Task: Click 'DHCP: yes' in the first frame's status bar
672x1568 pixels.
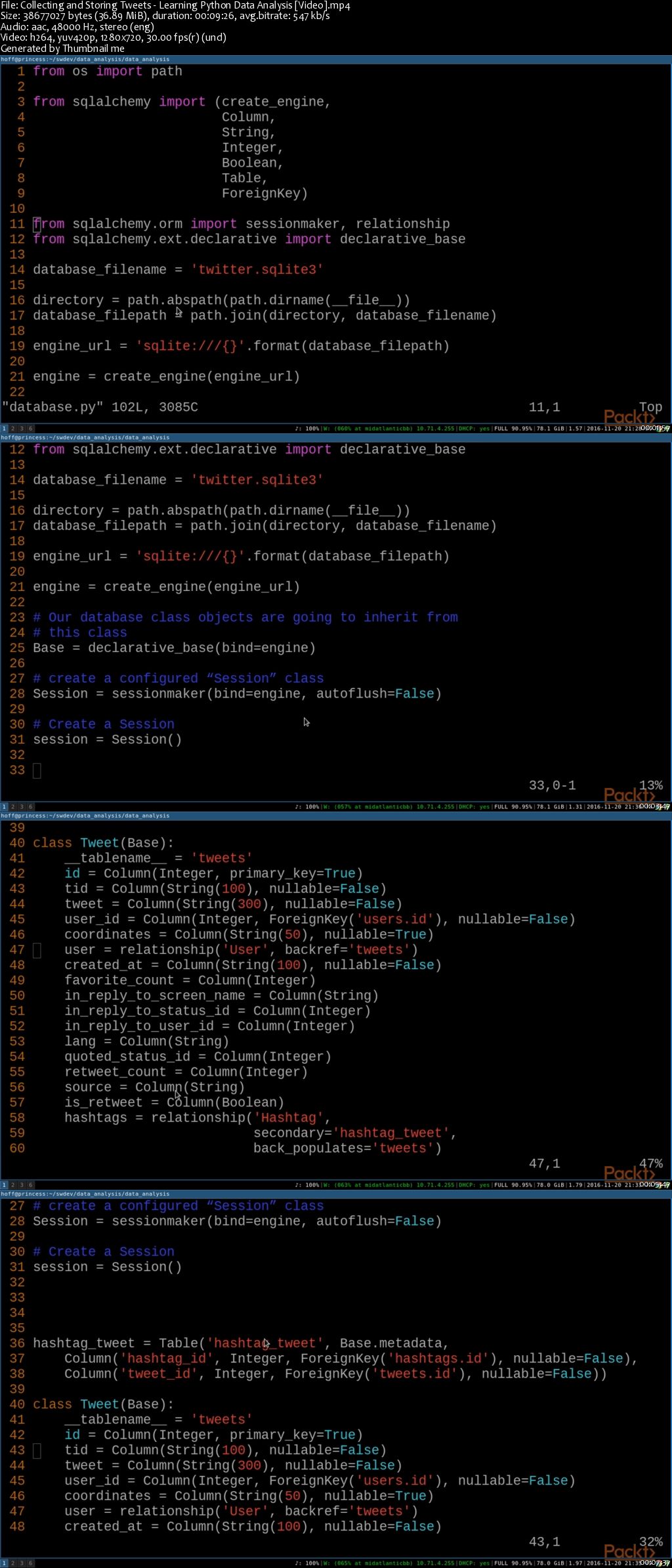Action: [x=474, y=429]
